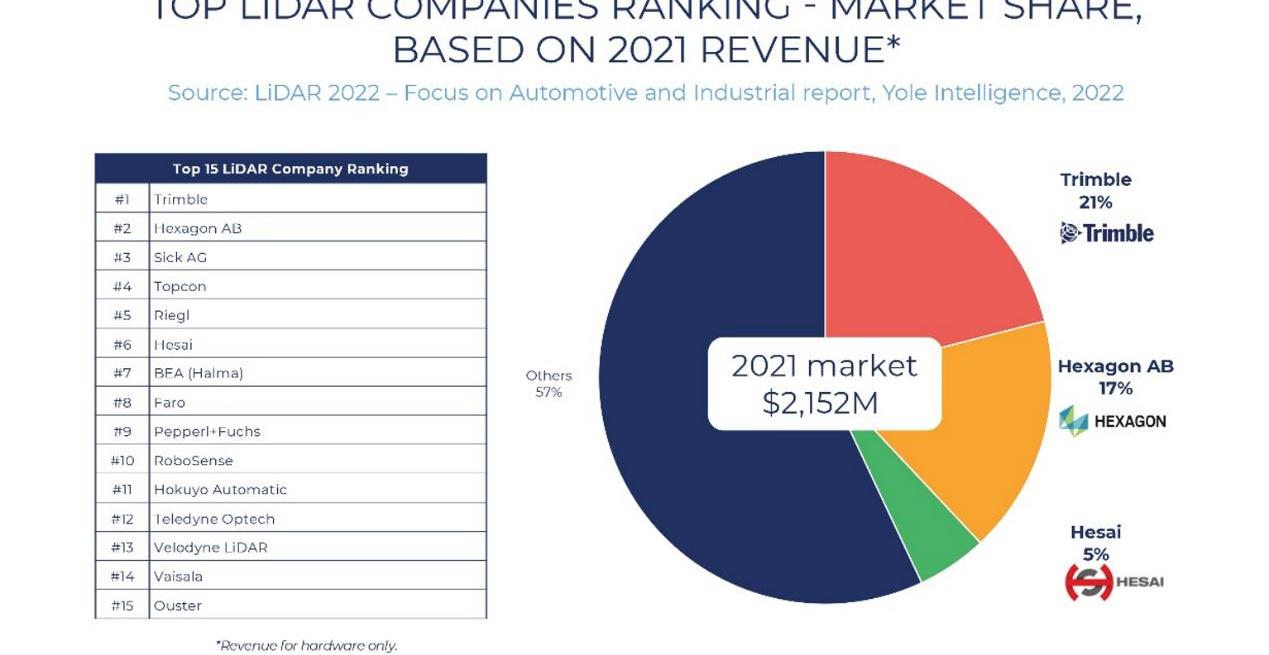Click the Velodyne LiDAR table entry

pyautogui.click(x=290, y=547)
